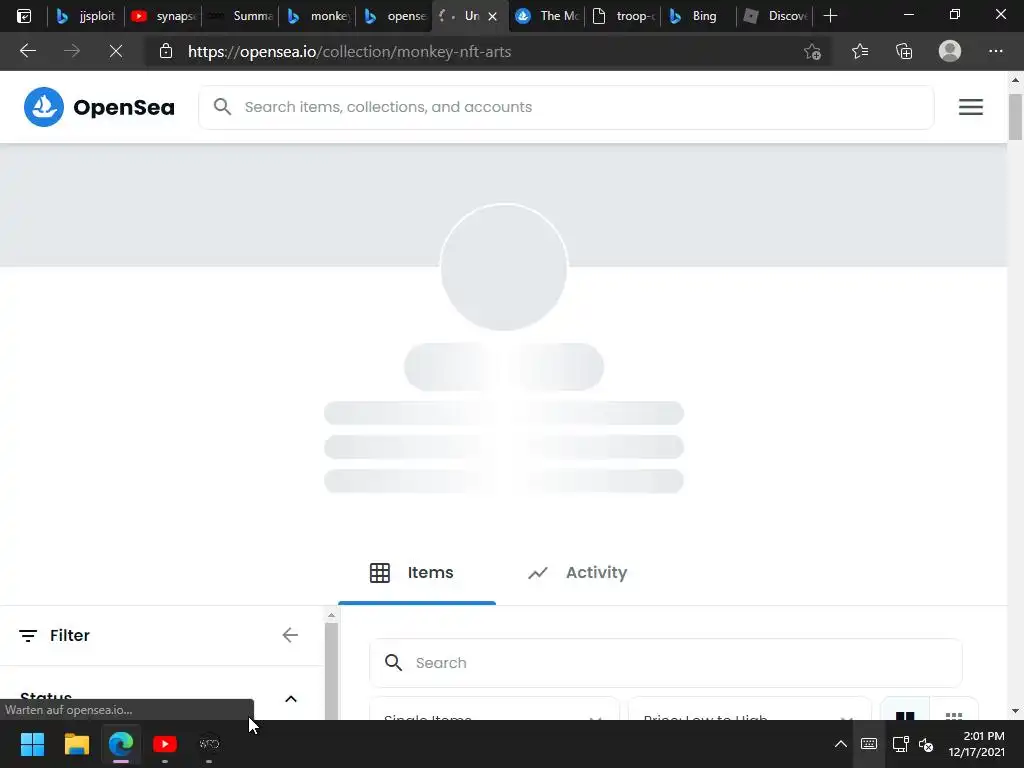Click the filter panel scrollbar

(x=331, y=669)
